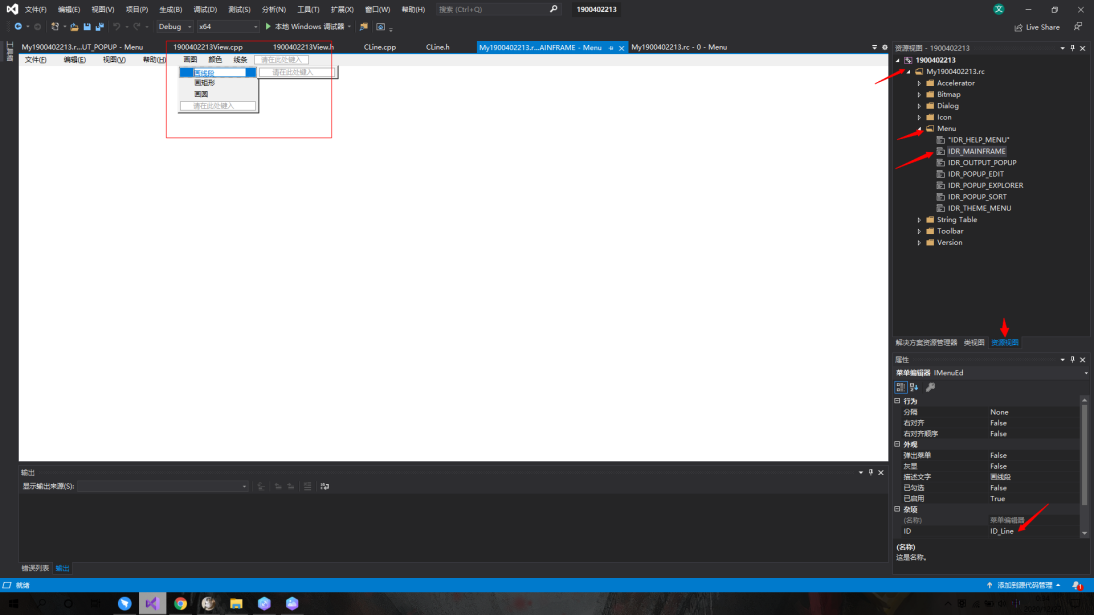Click the open file folder icon
Image resolution: width=1094 pixels, height=615 pixels.
[x=74, y=27]
